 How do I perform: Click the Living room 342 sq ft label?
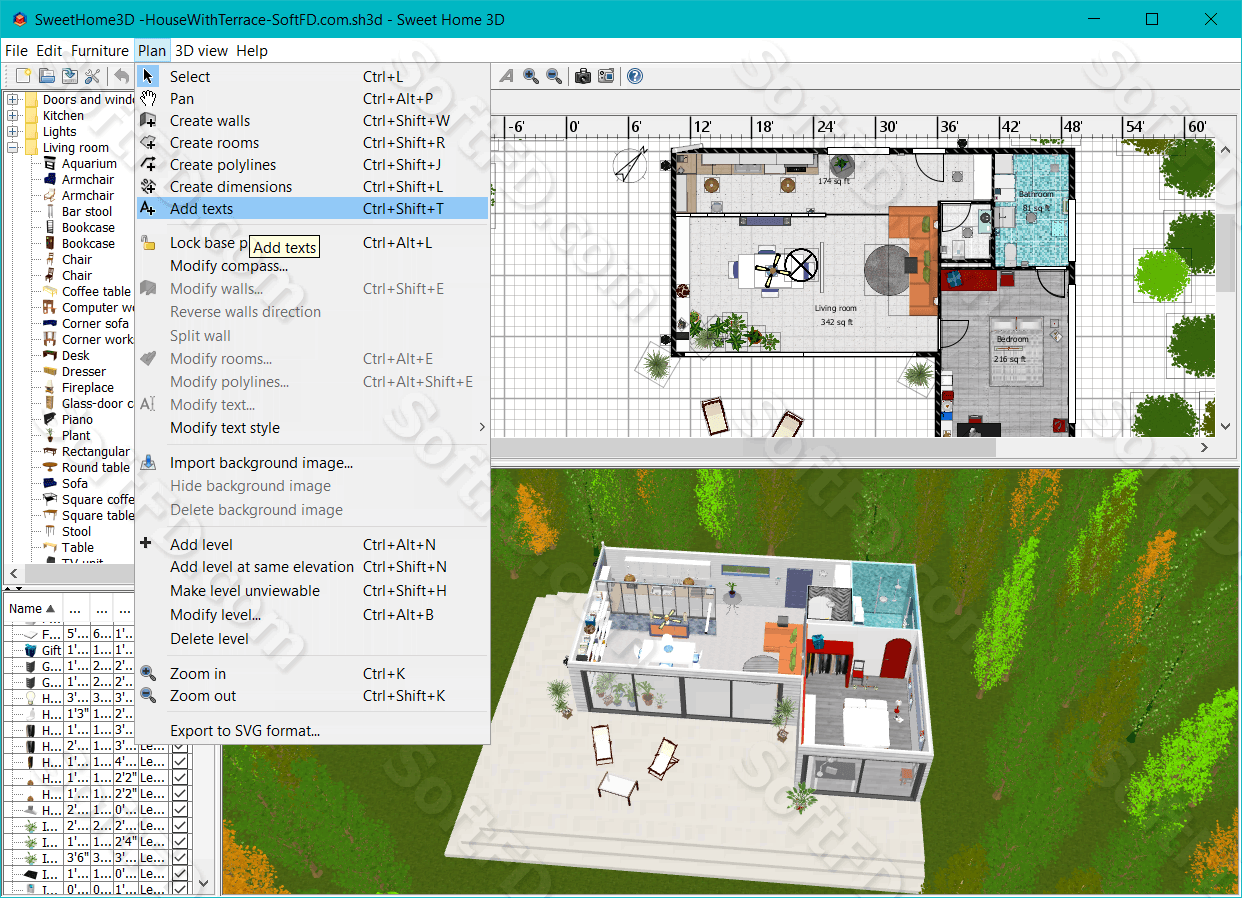(x=835, y=315)
